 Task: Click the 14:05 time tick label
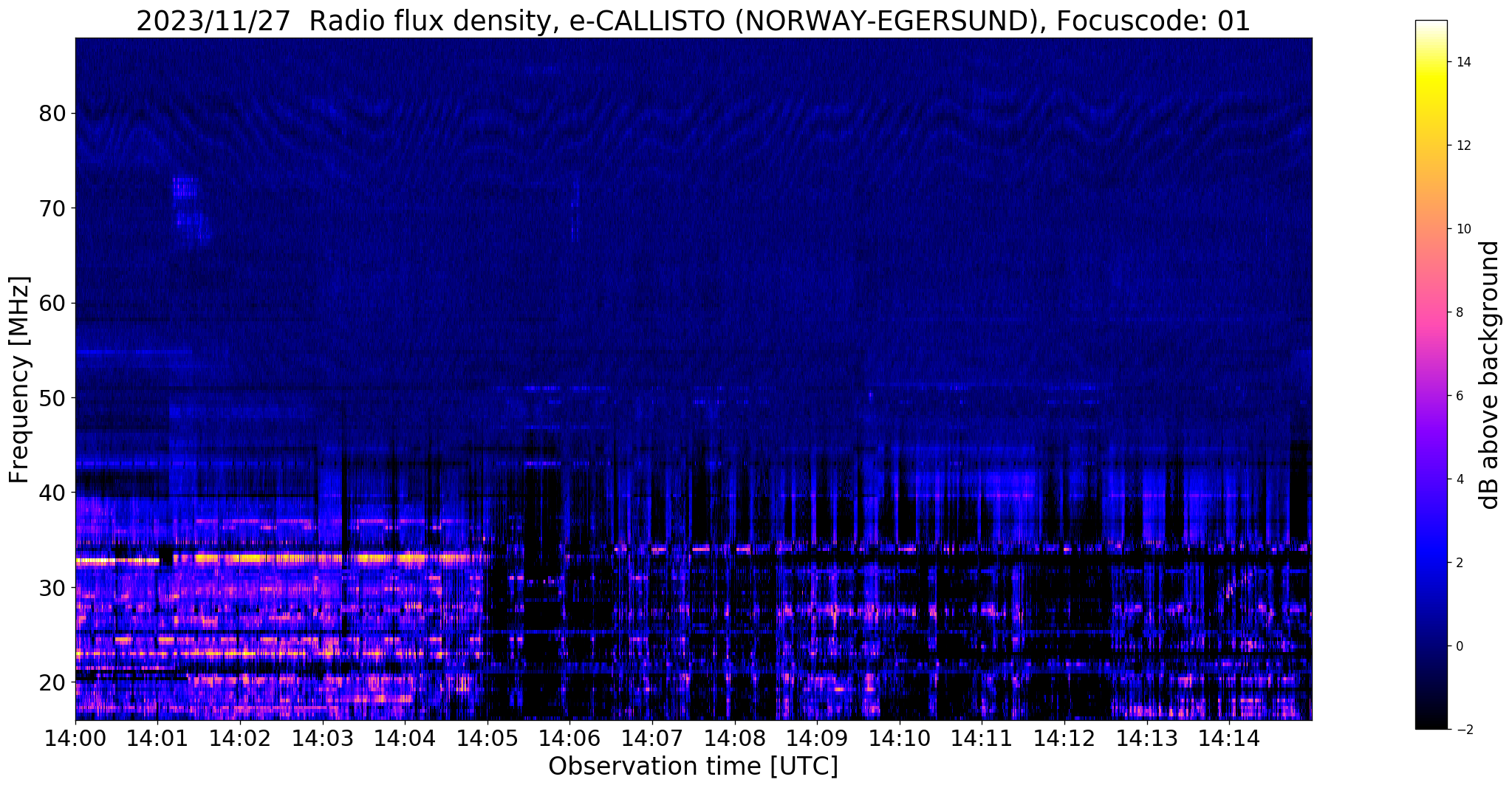click(x=488, y=738)
